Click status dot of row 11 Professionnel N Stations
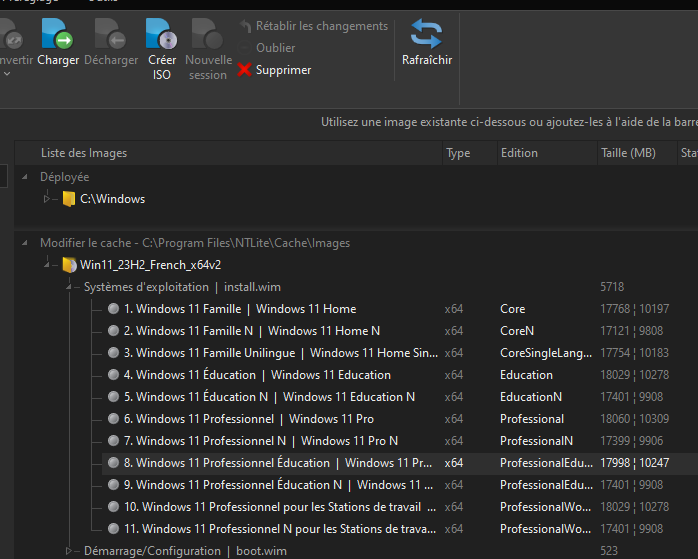The width and height of the screenshot is (698, 559). pos(114,528)
